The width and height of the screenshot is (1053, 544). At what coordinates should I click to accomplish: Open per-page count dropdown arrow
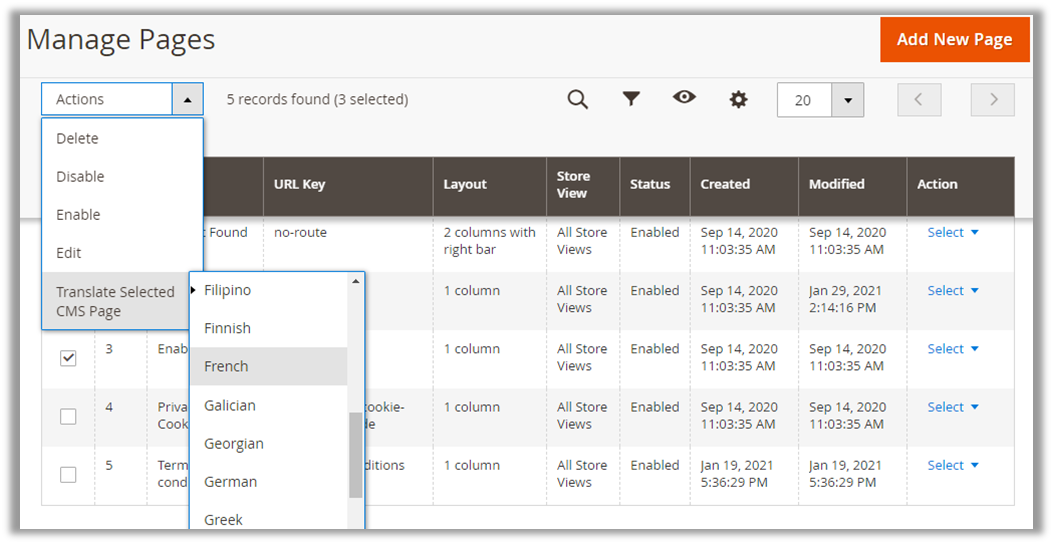click(847, 100)
